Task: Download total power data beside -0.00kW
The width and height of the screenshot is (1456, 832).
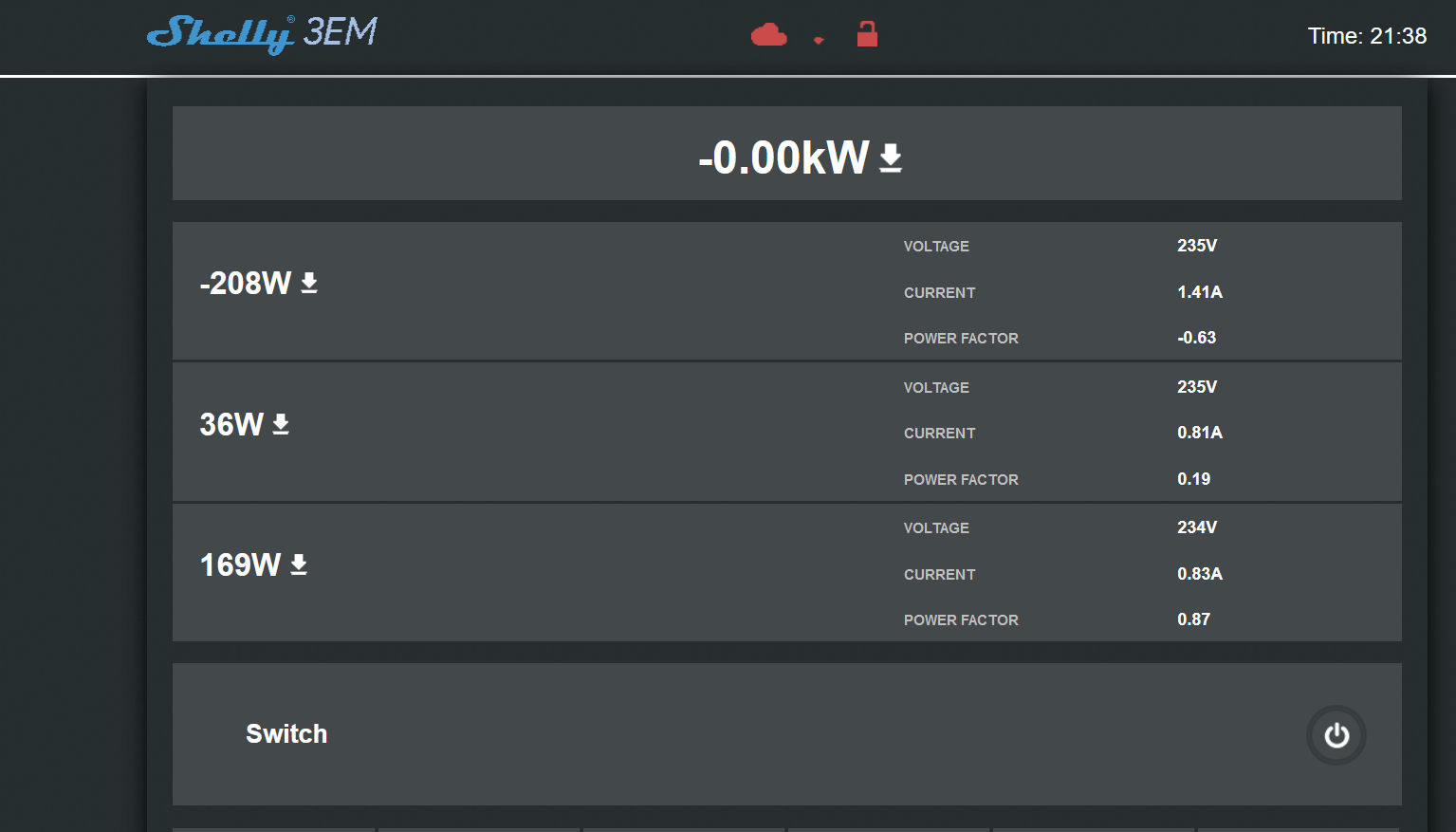Action: coord(891,157)
